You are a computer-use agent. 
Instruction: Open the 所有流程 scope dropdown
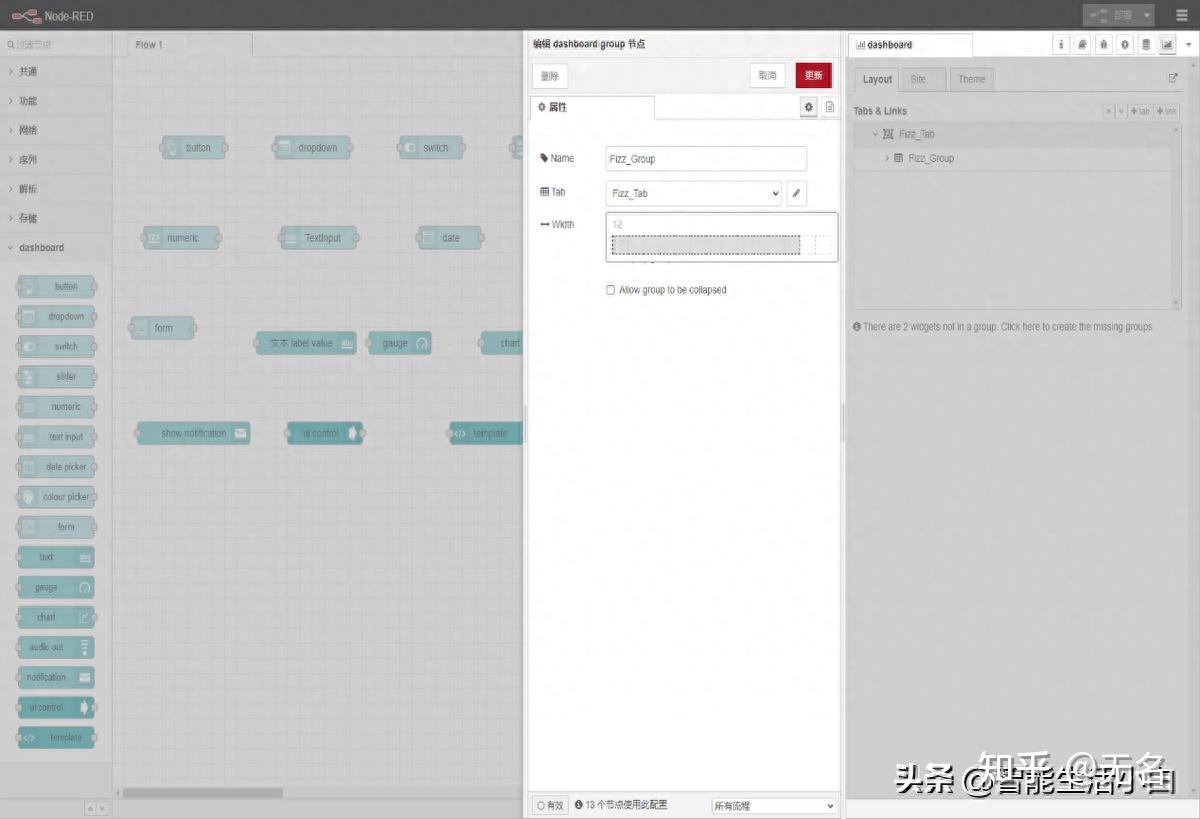773,806
